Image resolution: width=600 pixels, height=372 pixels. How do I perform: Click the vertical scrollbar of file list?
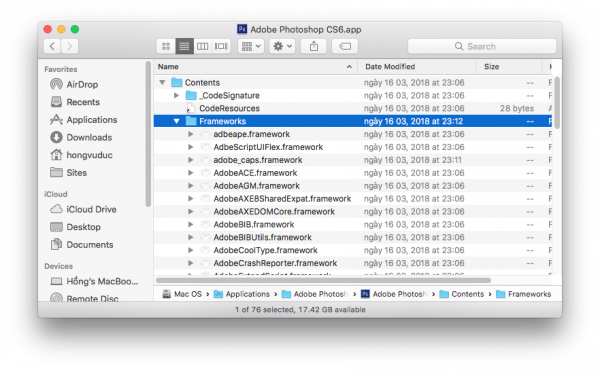(557, 103)
